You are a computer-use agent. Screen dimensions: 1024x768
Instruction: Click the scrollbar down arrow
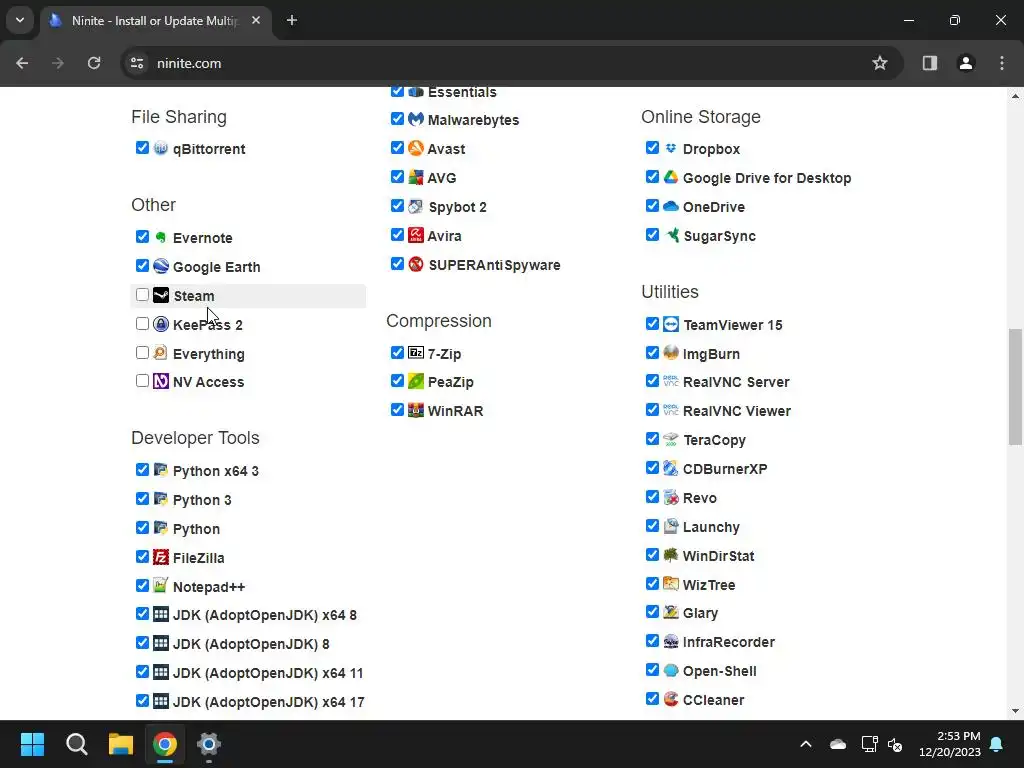tap(1015, 711)
